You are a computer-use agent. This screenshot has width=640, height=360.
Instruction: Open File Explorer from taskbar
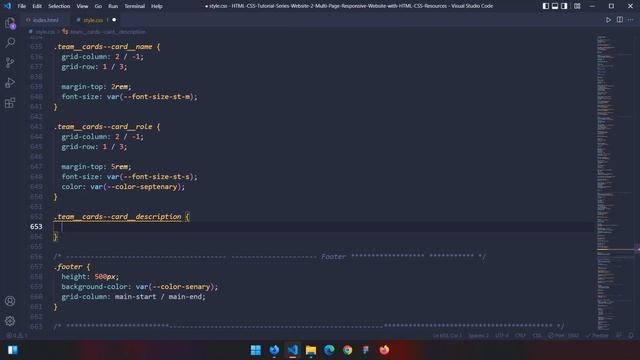coord(311,350)
